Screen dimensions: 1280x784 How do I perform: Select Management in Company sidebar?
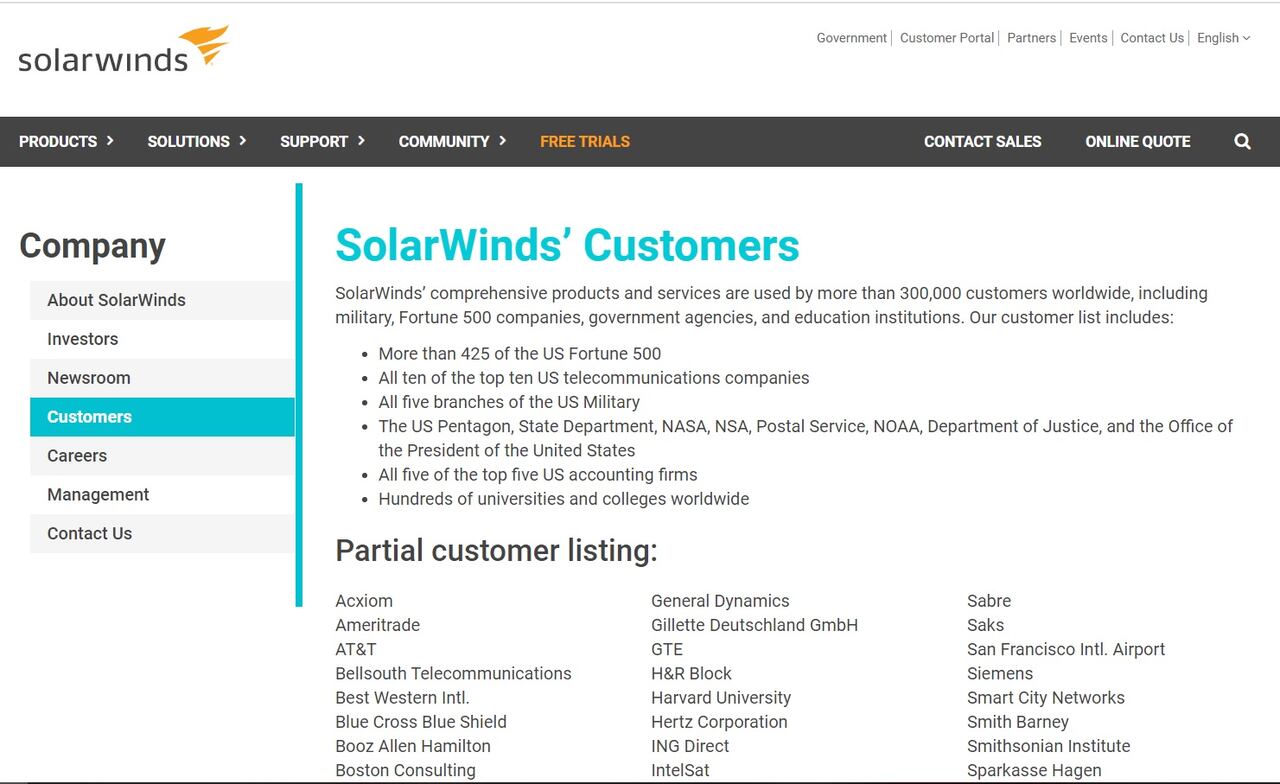98,495
